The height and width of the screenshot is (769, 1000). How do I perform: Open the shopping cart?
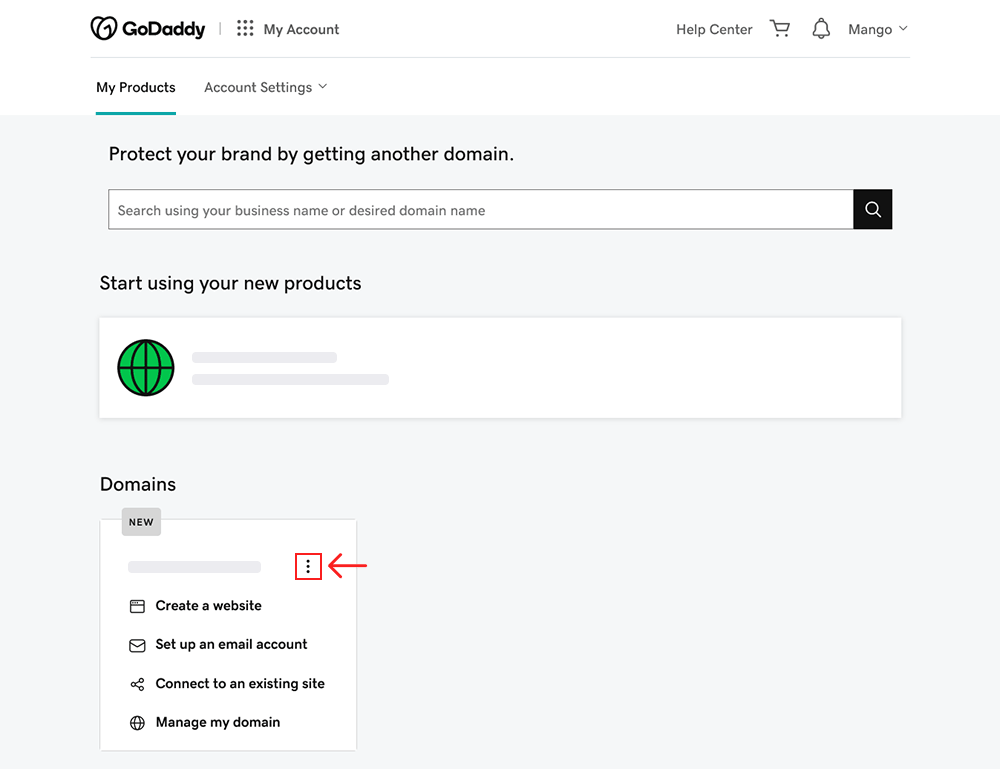780,29
